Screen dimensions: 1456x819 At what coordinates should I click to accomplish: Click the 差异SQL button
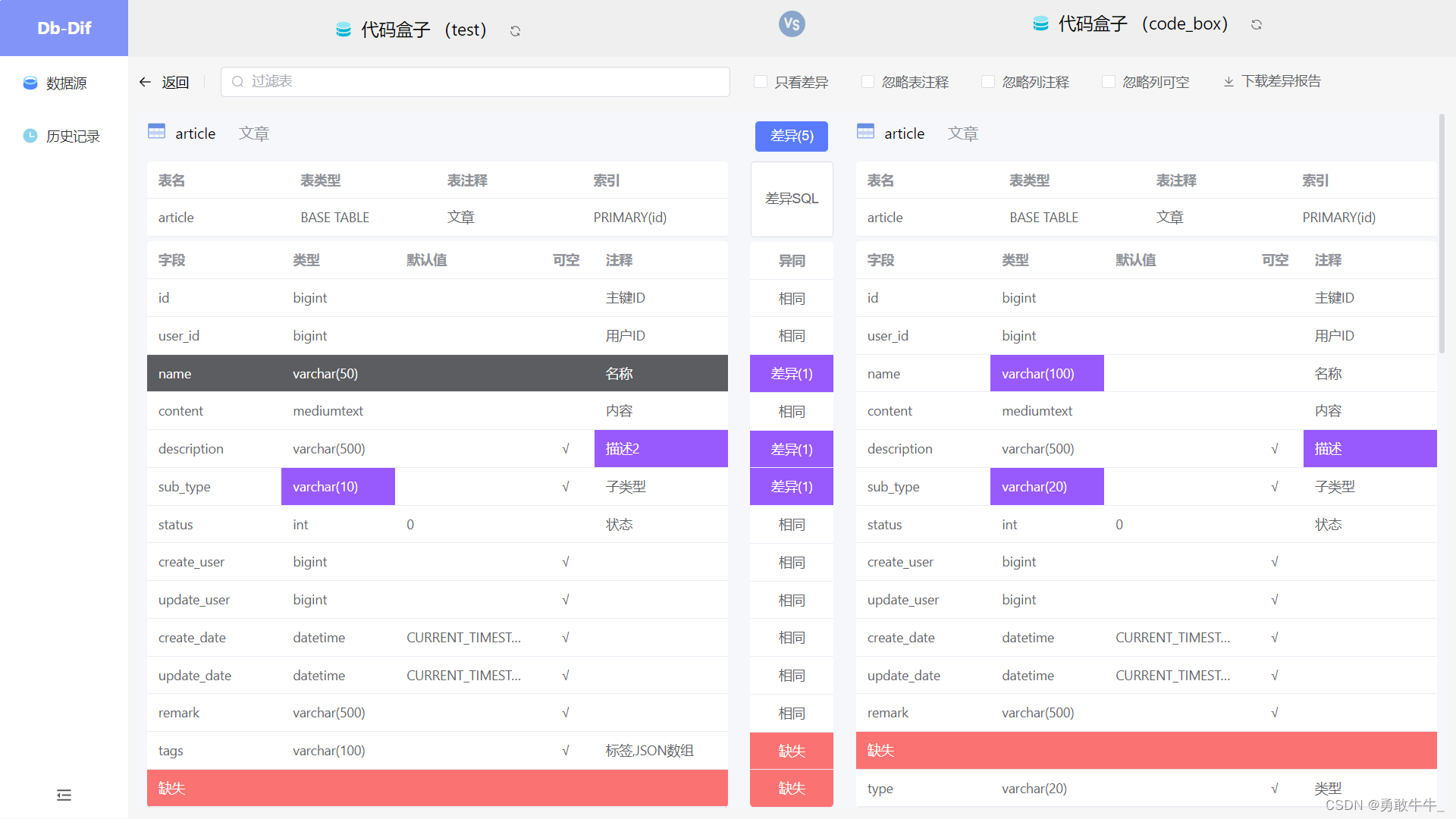792,199
